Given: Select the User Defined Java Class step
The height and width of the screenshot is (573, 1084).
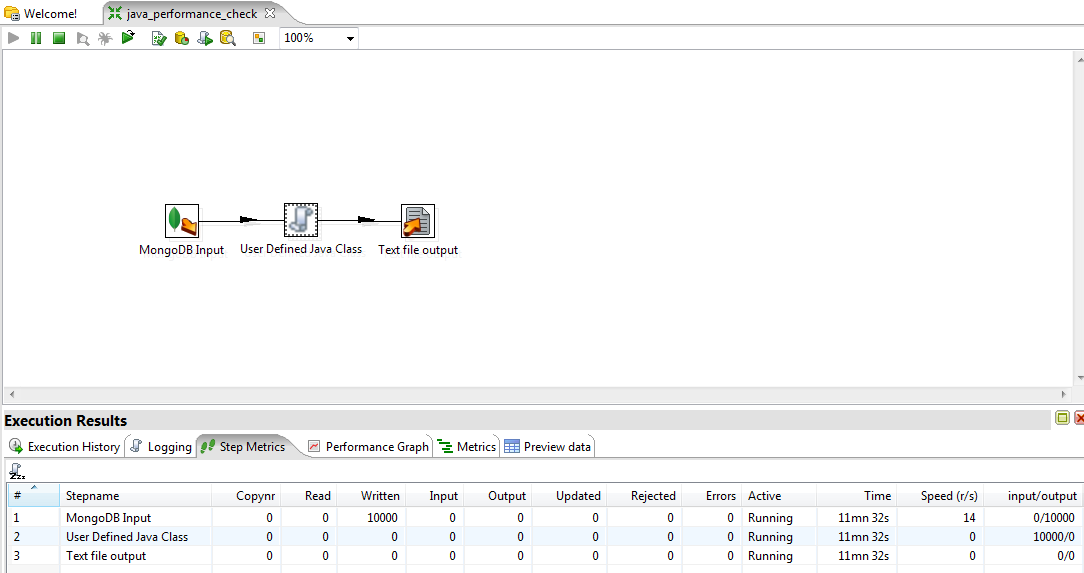Looking at the screenshot, I should point(301,220).
